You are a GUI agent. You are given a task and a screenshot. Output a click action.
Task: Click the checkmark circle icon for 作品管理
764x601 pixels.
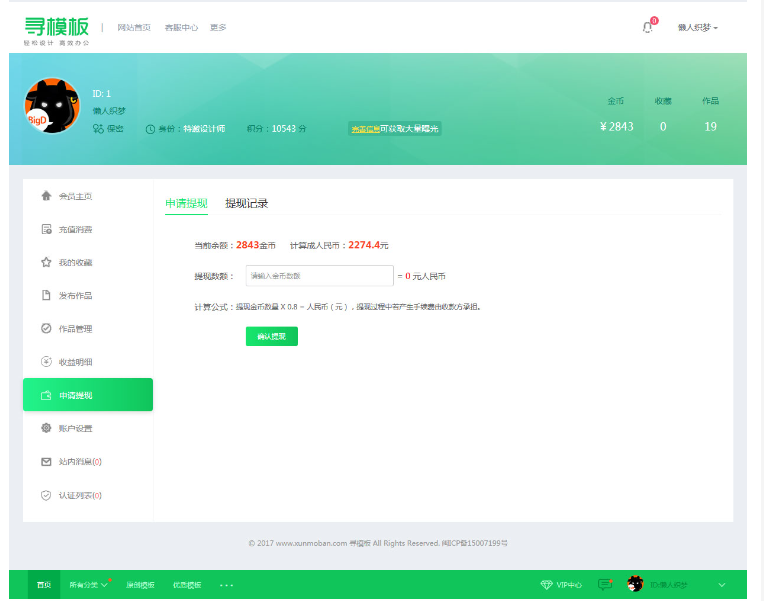[46, 329]
